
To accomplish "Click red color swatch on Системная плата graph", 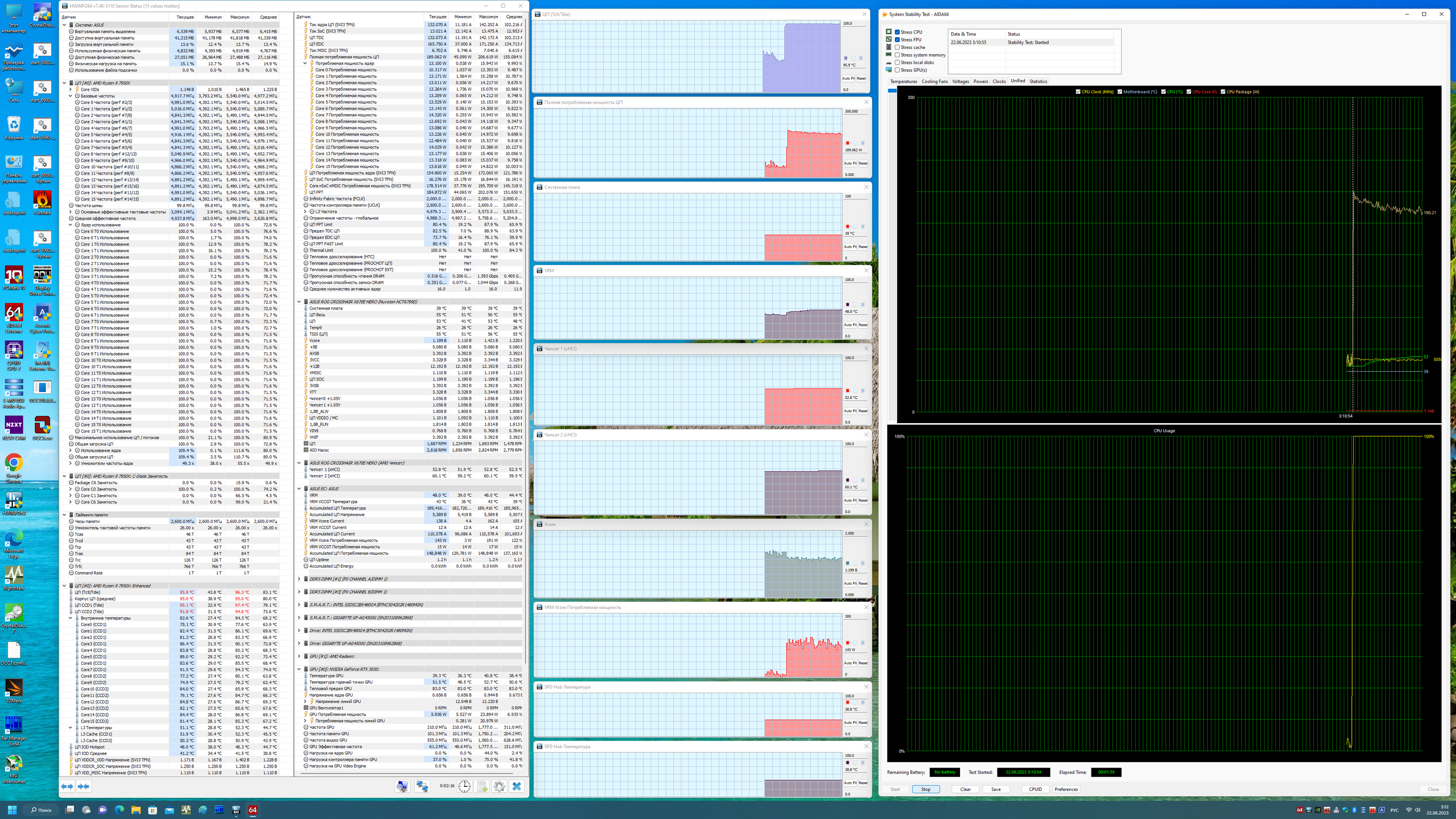I will pos(847,227).
